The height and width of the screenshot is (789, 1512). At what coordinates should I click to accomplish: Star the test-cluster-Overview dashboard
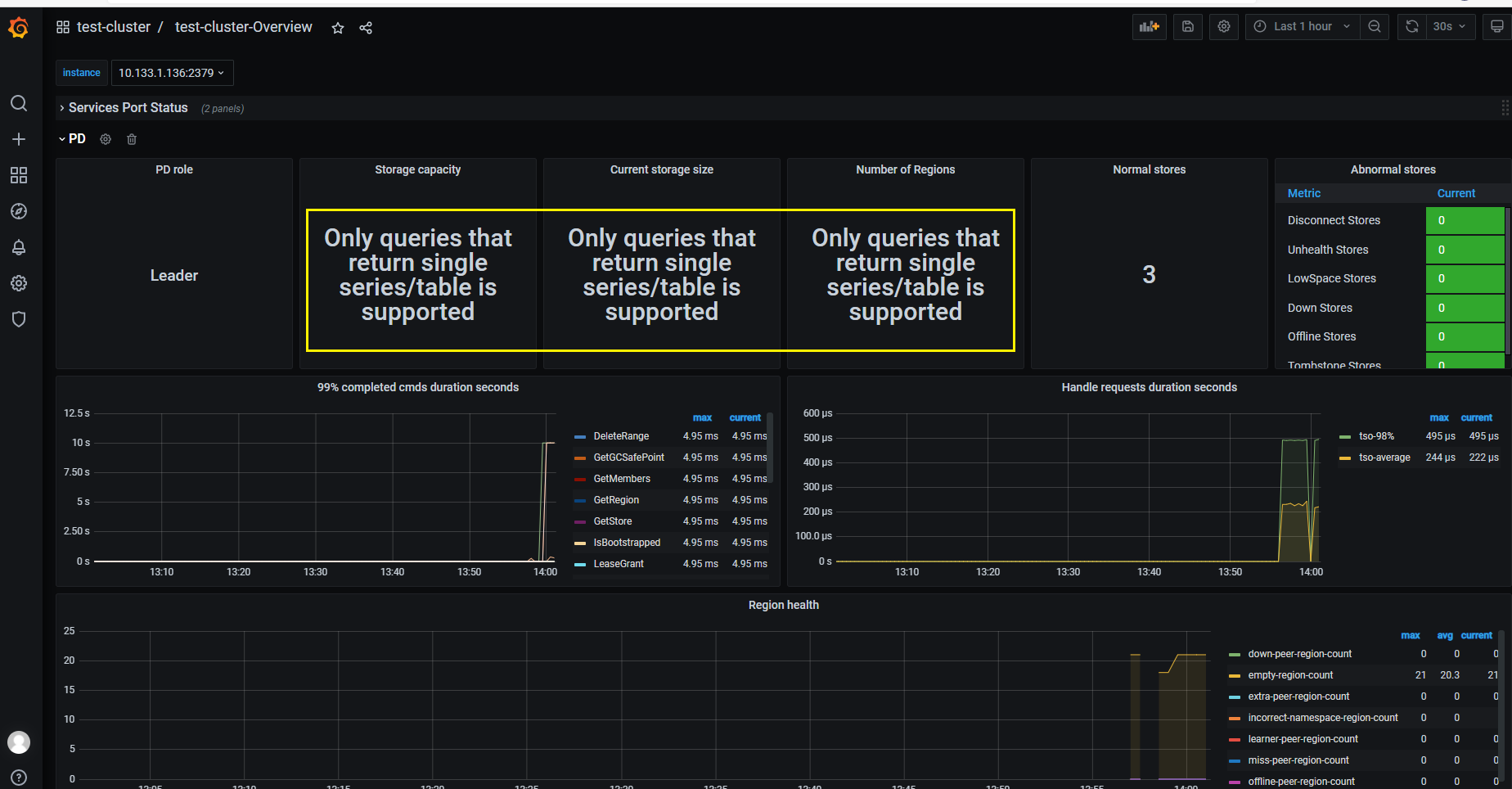point(338,28)
